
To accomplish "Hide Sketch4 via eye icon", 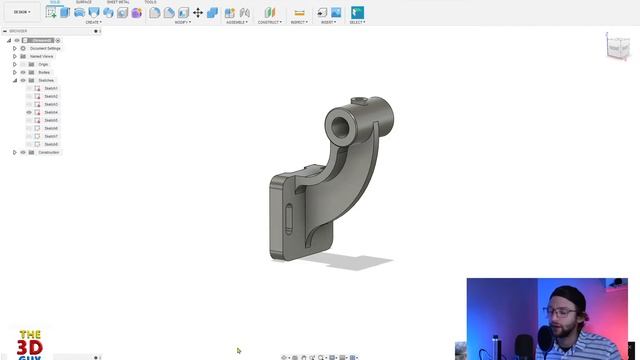I will (29, 112).
